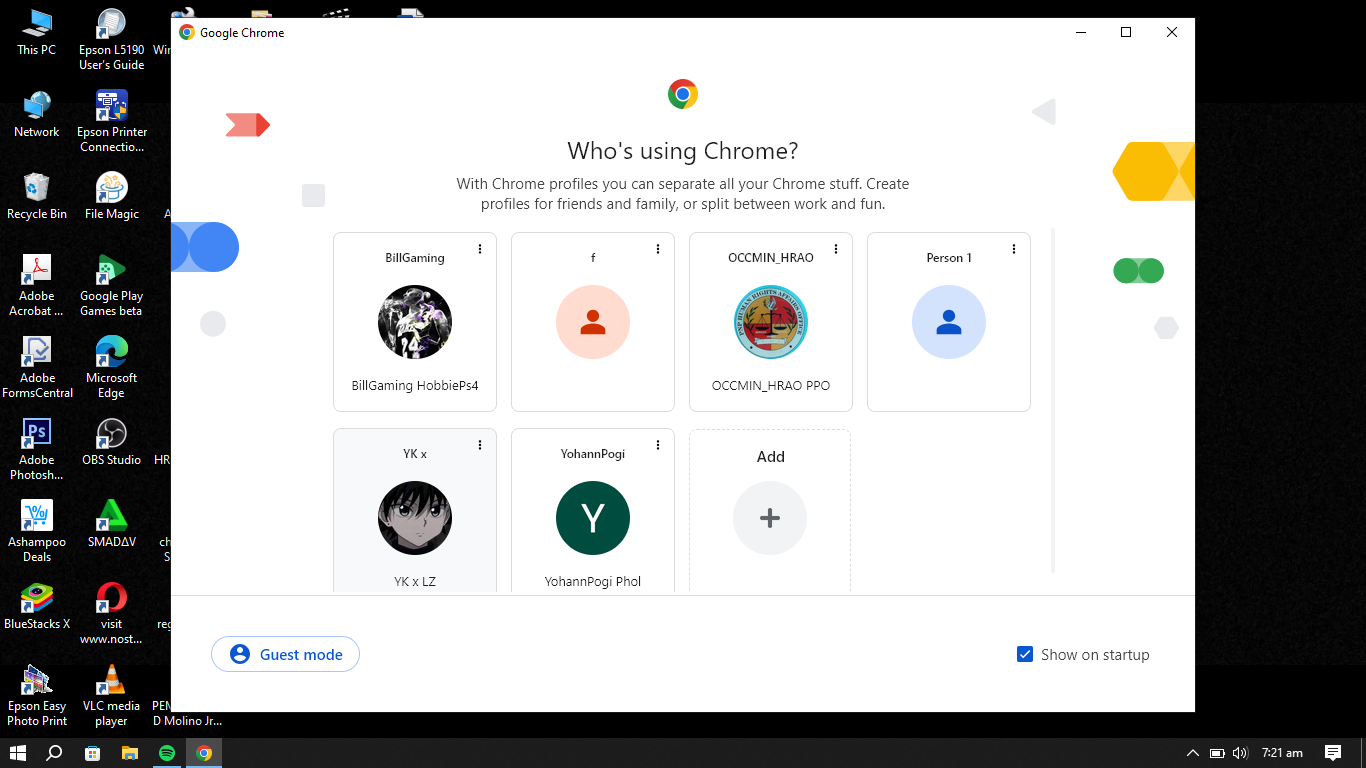Open Spotify from the taskbar

(x=167, y=753)
